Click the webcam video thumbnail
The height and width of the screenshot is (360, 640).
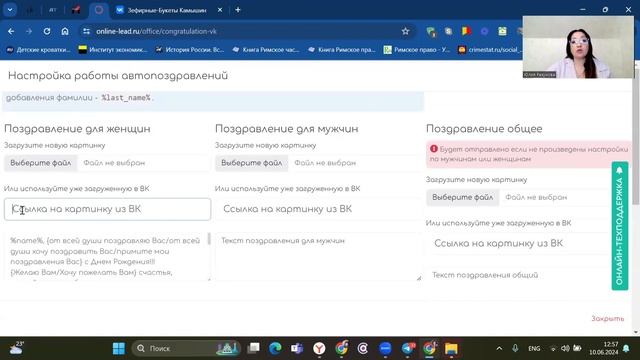(x=578, y=47)
